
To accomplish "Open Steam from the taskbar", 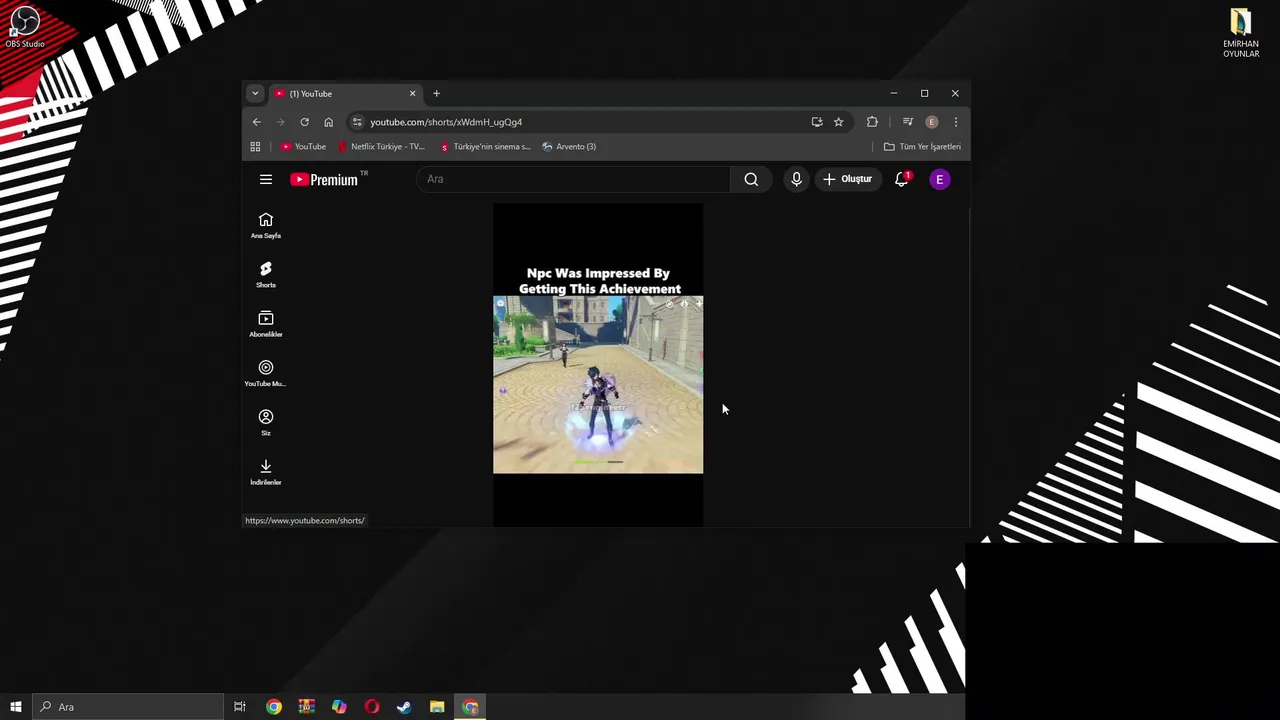I will point(404,707).
